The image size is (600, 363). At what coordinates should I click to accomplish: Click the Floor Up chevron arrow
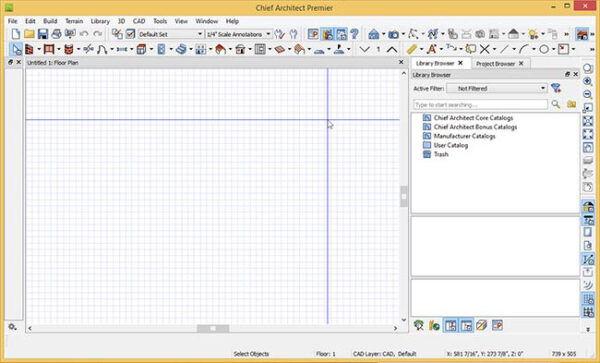[x=391, y=49]
